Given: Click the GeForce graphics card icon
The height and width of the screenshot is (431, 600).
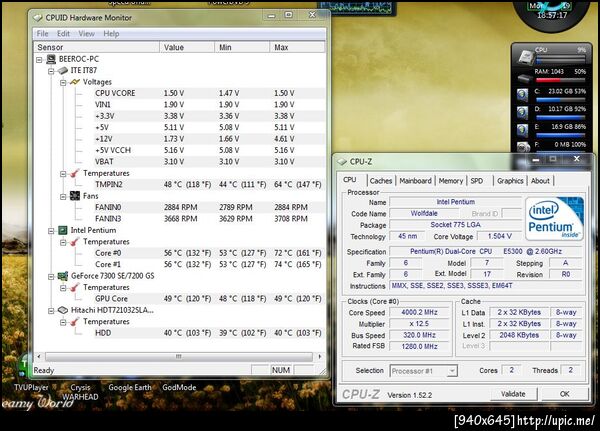Looking at the screenshot, I should tap(63, 276).
